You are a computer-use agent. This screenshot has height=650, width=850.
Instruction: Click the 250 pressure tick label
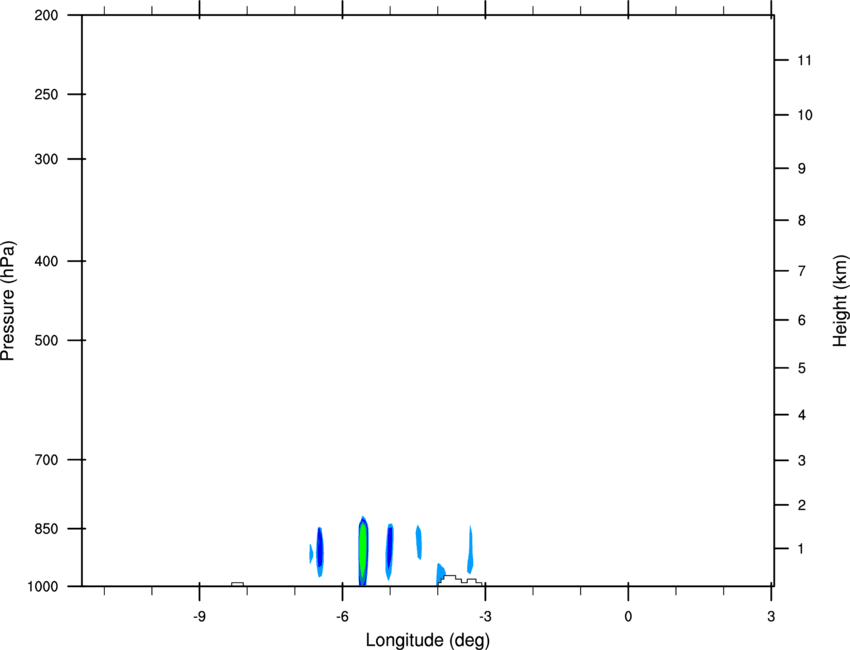pyautogui.click(x=46, y=94)
